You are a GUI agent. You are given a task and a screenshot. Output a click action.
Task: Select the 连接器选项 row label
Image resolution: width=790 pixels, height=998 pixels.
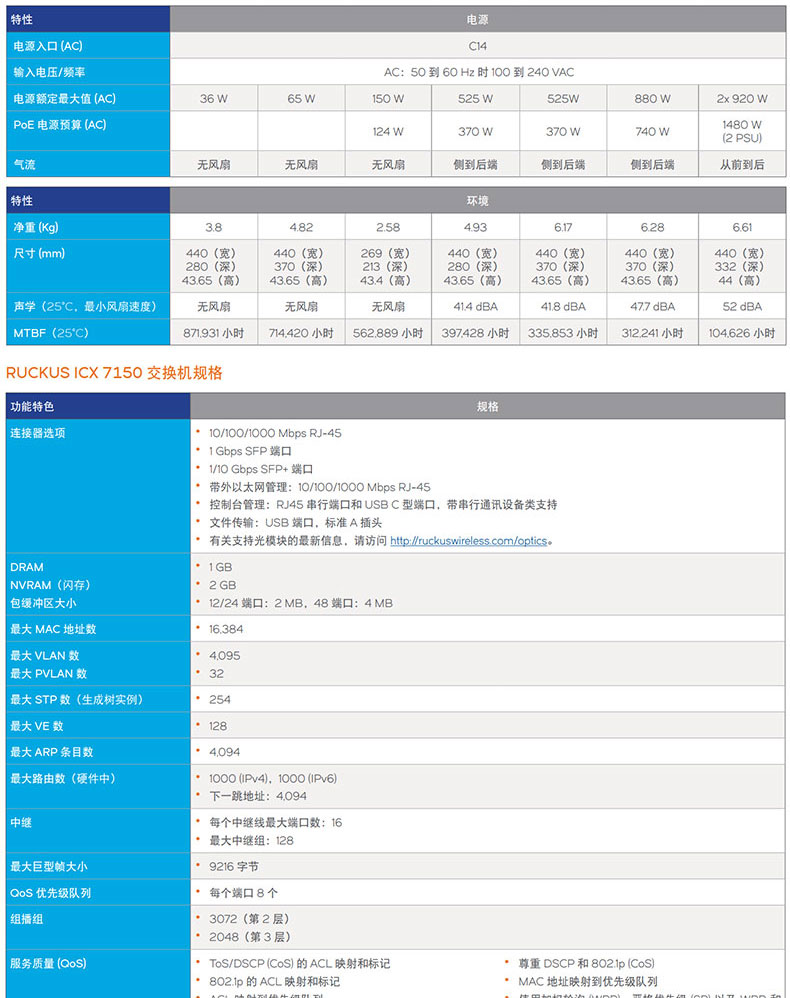38,433
